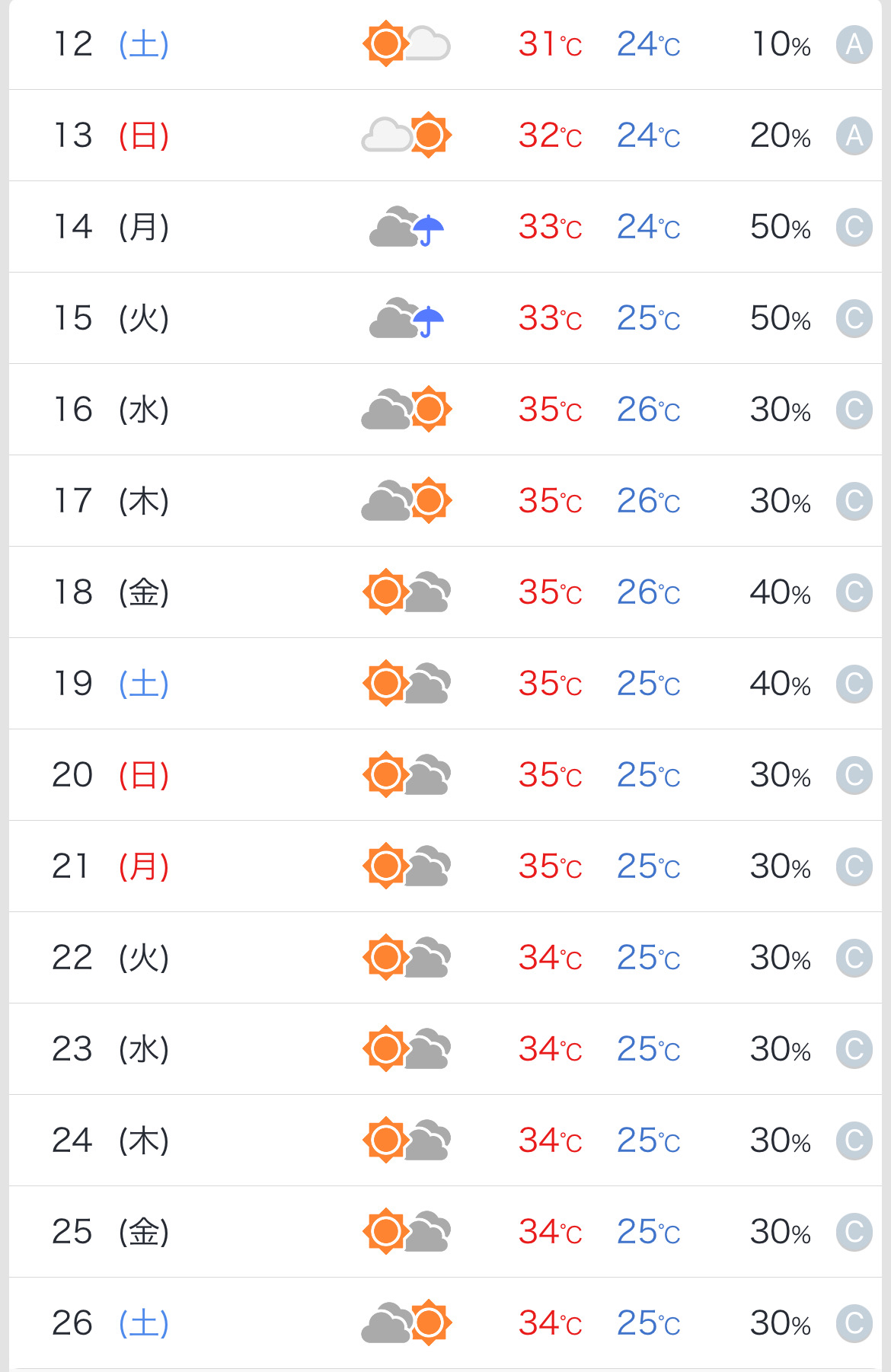
Task: Tap the 40% precipitation value on day 18
Action: [x=781, y=592]
